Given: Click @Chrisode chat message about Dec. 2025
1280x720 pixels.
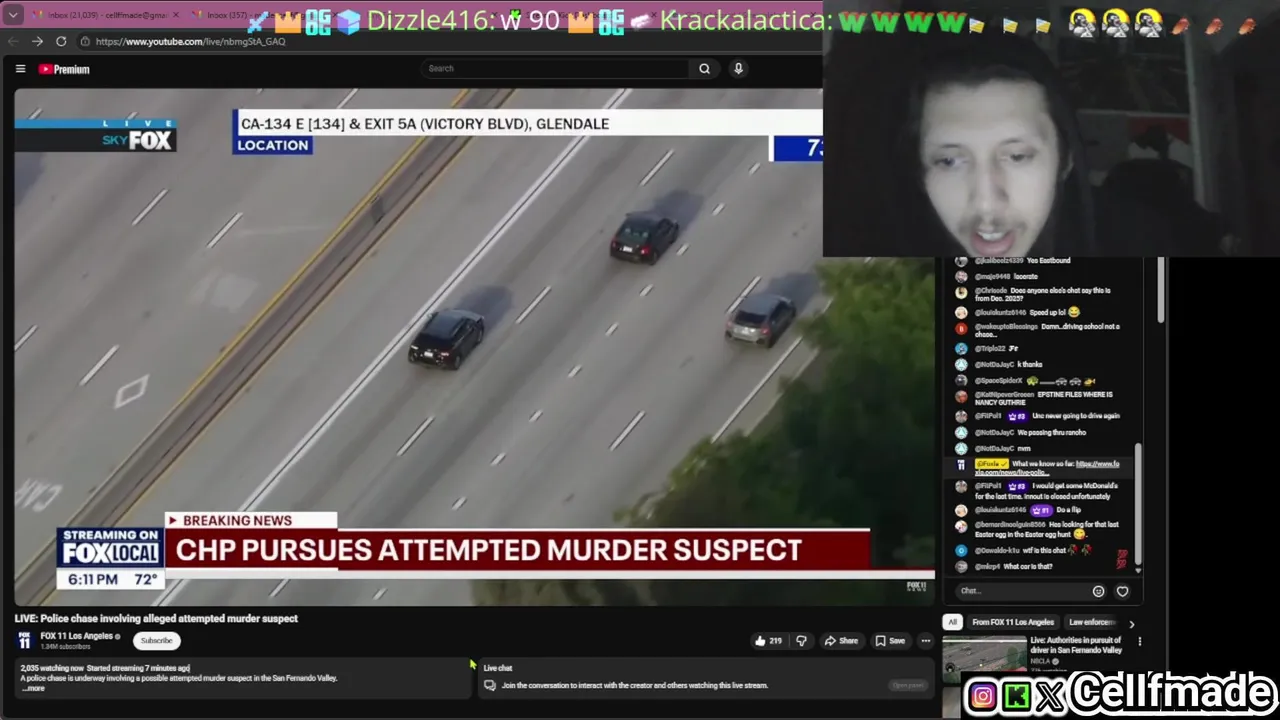Looking at the screenshot, I should [1043, 294].
